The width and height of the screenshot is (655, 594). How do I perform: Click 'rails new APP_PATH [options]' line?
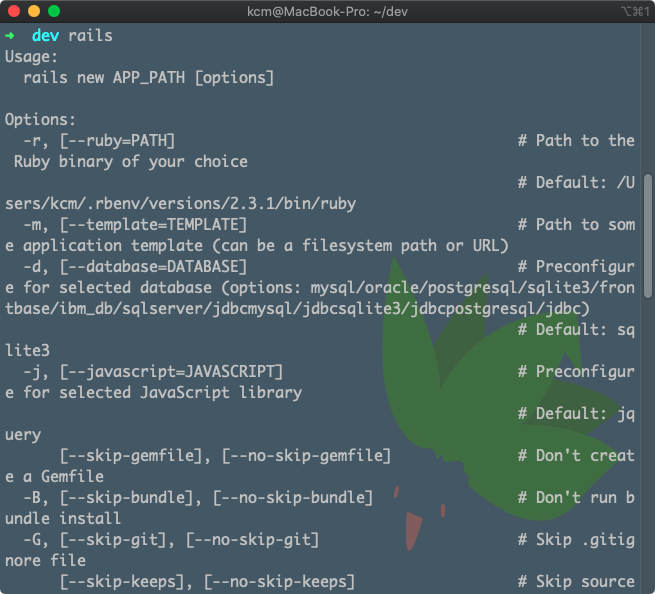point(148,78)
